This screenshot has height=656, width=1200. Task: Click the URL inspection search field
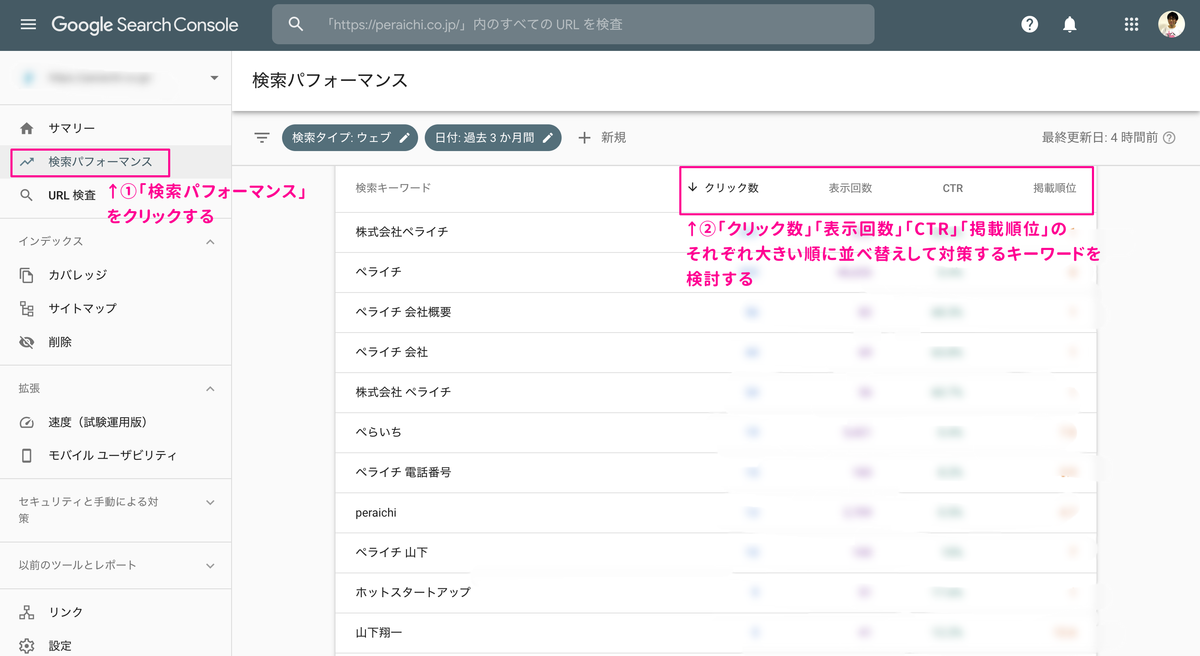point(573,24)
